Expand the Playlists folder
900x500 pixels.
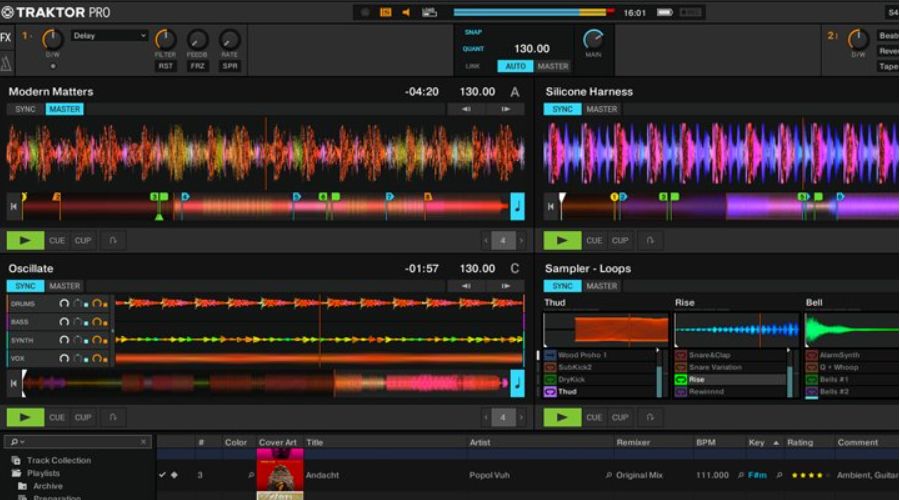point(43,473)
